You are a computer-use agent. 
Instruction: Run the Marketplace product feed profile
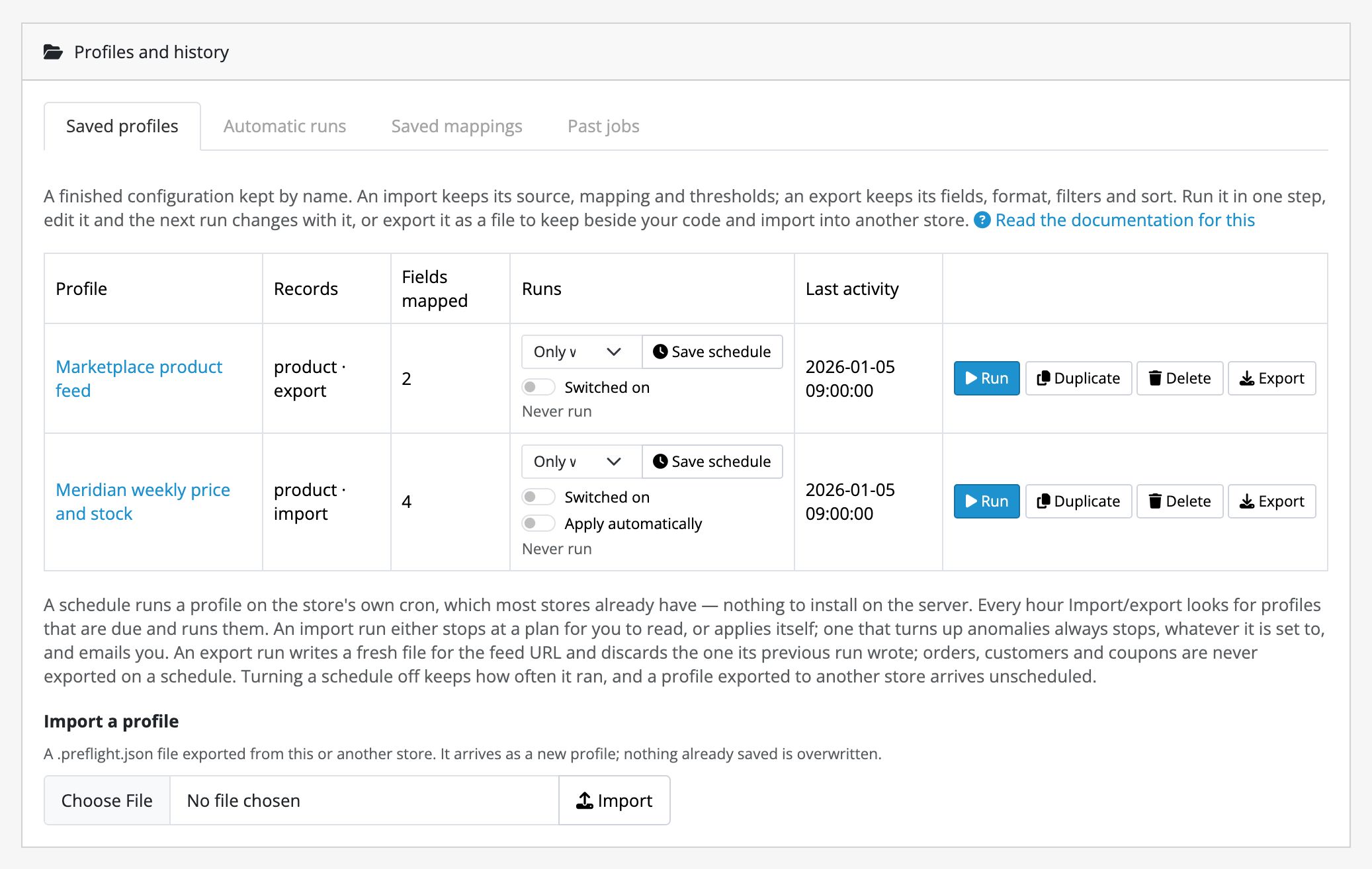click(x=986, y=378)
